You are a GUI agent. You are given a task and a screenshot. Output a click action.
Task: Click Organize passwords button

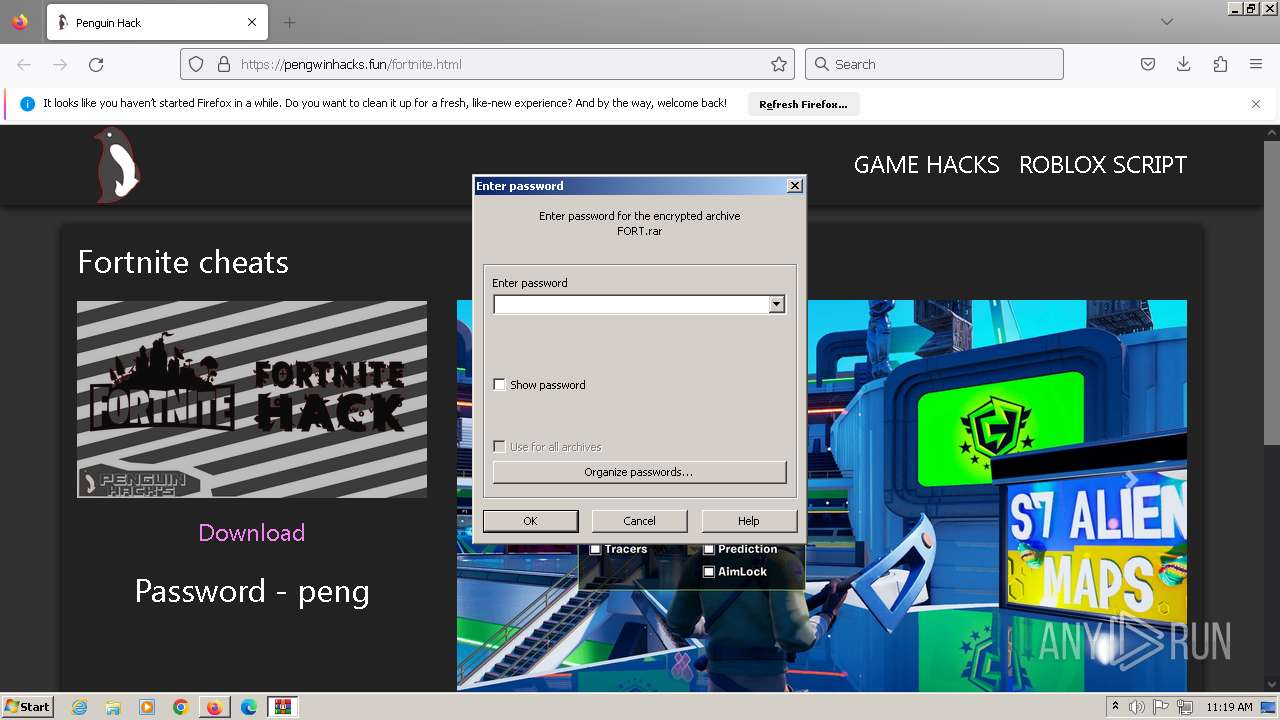(639, 472)
